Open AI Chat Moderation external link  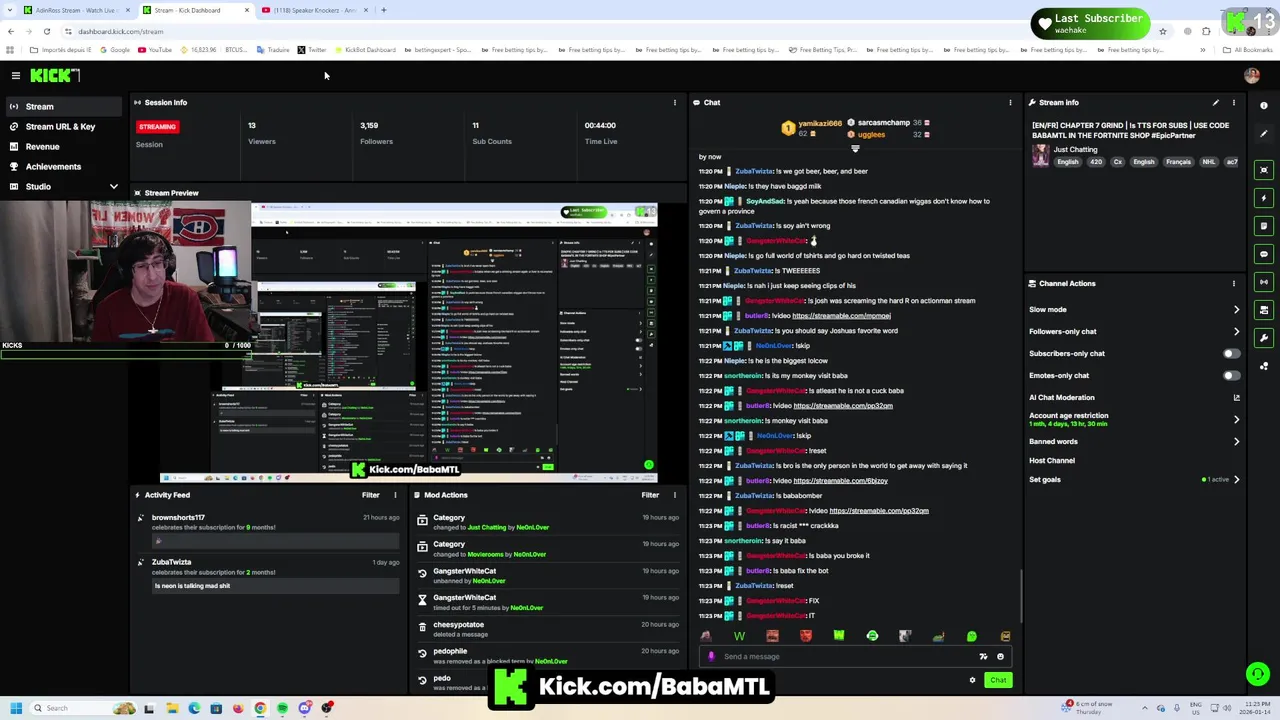pos(1236,397)
